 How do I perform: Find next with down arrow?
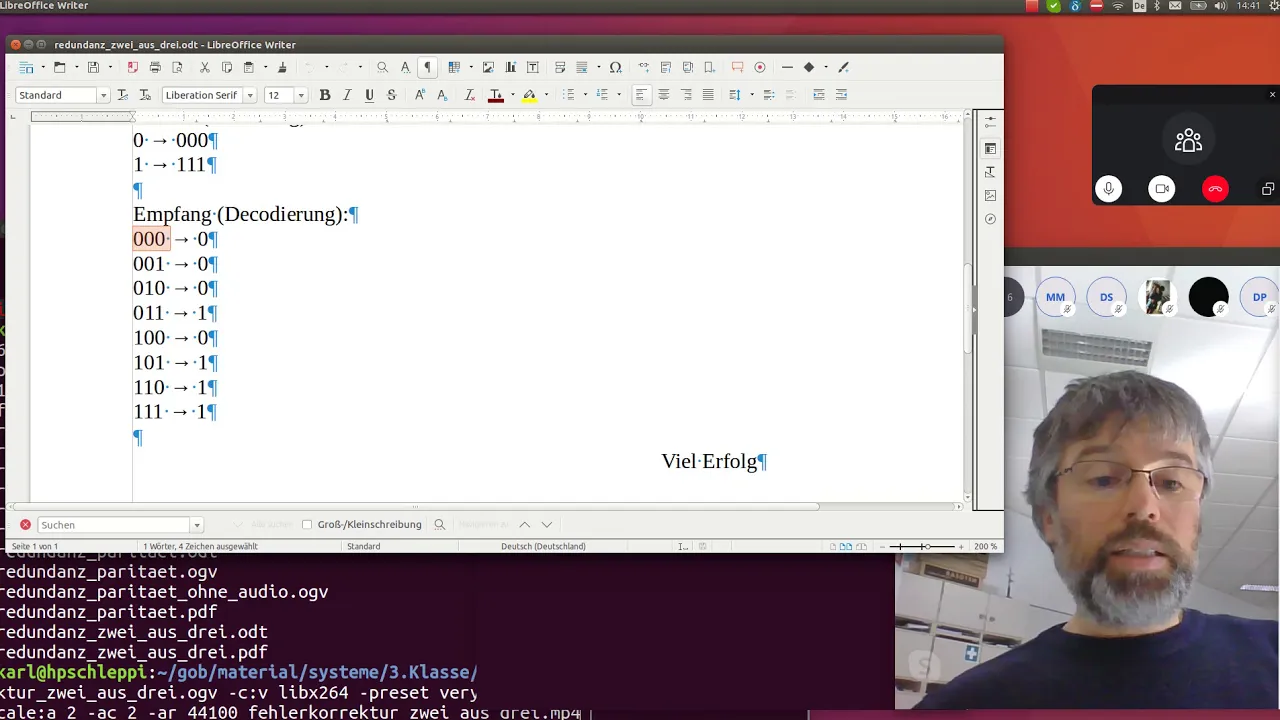point(546,525)
